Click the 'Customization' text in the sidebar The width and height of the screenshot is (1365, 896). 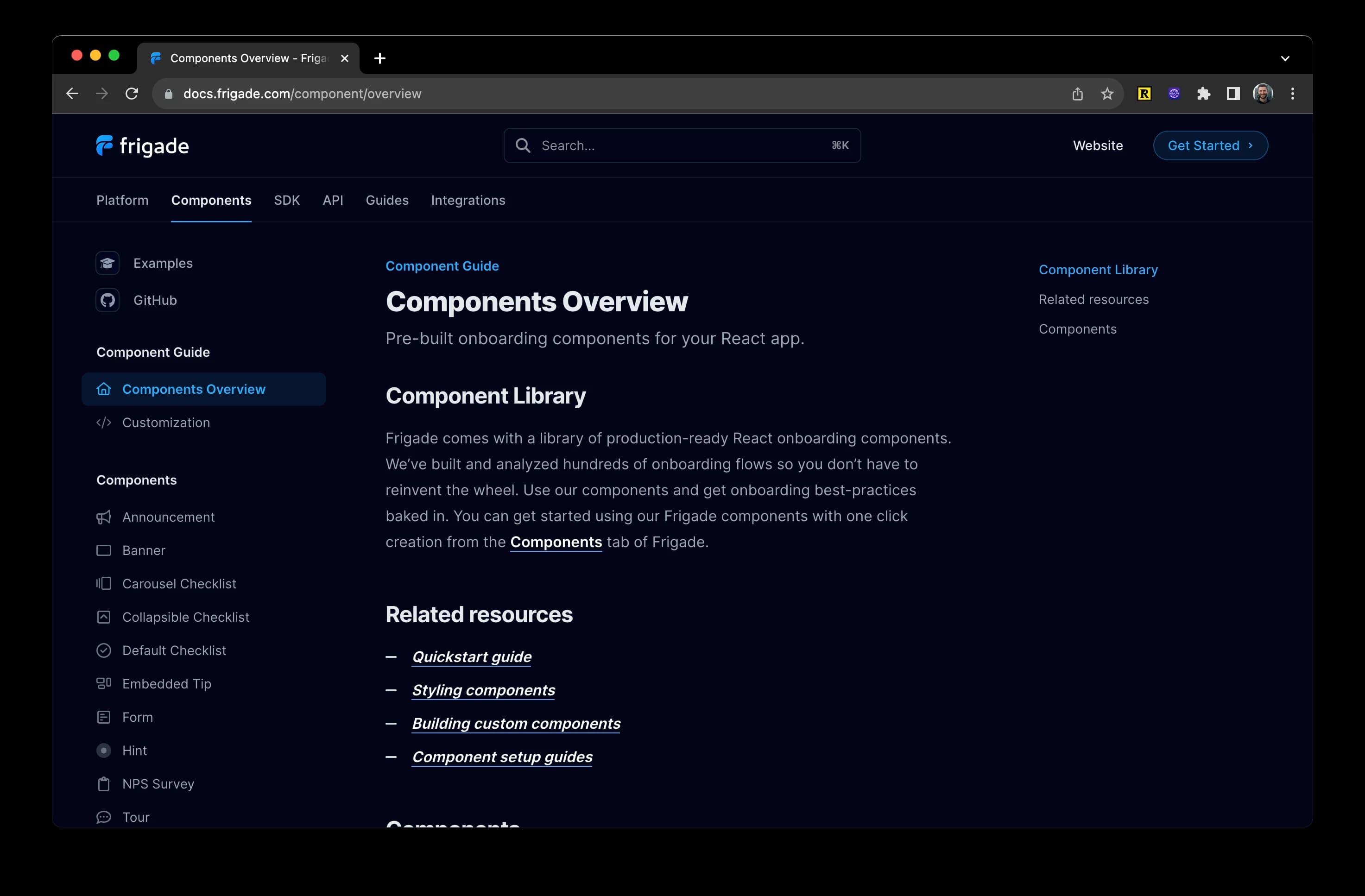166,423
